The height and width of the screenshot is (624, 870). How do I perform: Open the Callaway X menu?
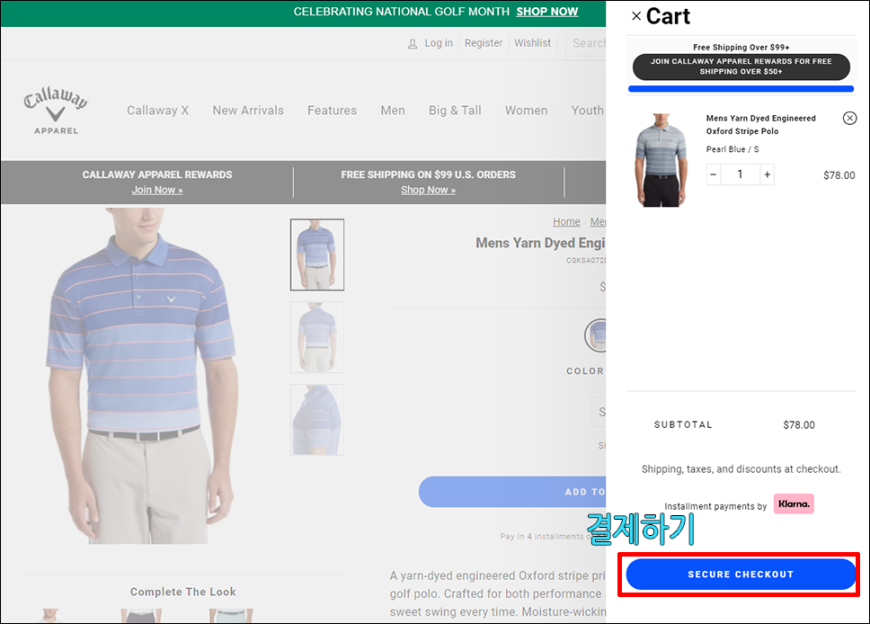pyautogui.click(x=158, y=110)
